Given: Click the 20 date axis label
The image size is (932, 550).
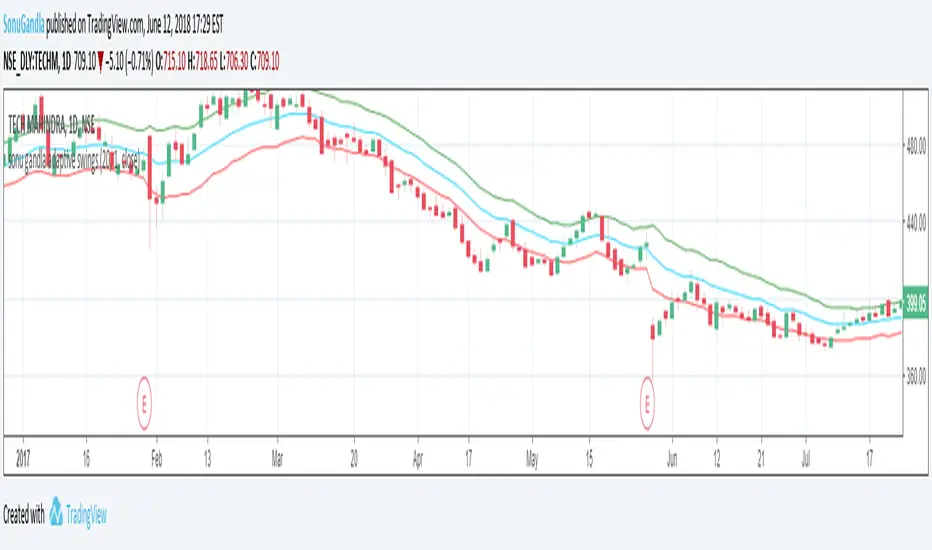Looking at the screenshot, I should click(x=354, y=459).
